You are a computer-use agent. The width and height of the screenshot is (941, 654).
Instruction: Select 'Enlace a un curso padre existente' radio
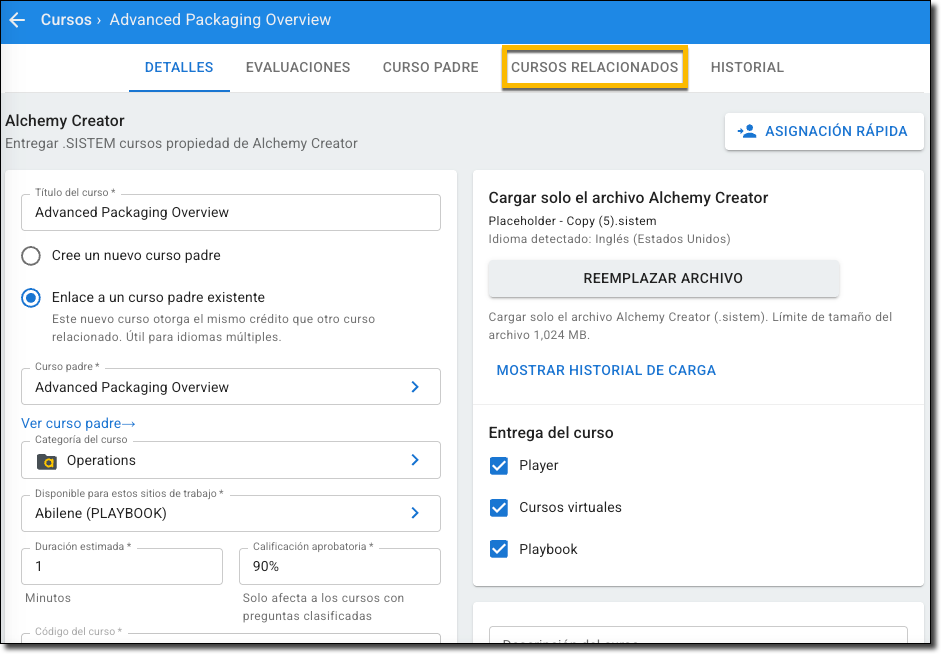pyautogui.click(x=31, y=298)
